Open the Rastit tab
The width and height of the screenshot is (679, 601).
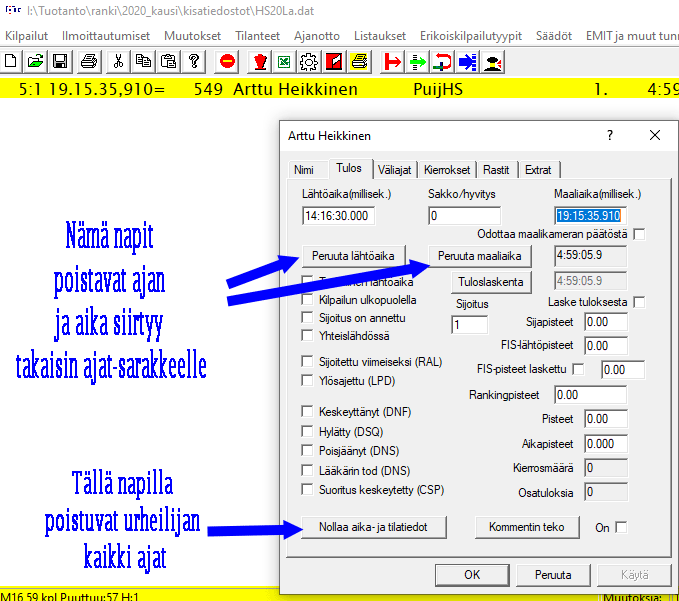(x=497, y=170)
